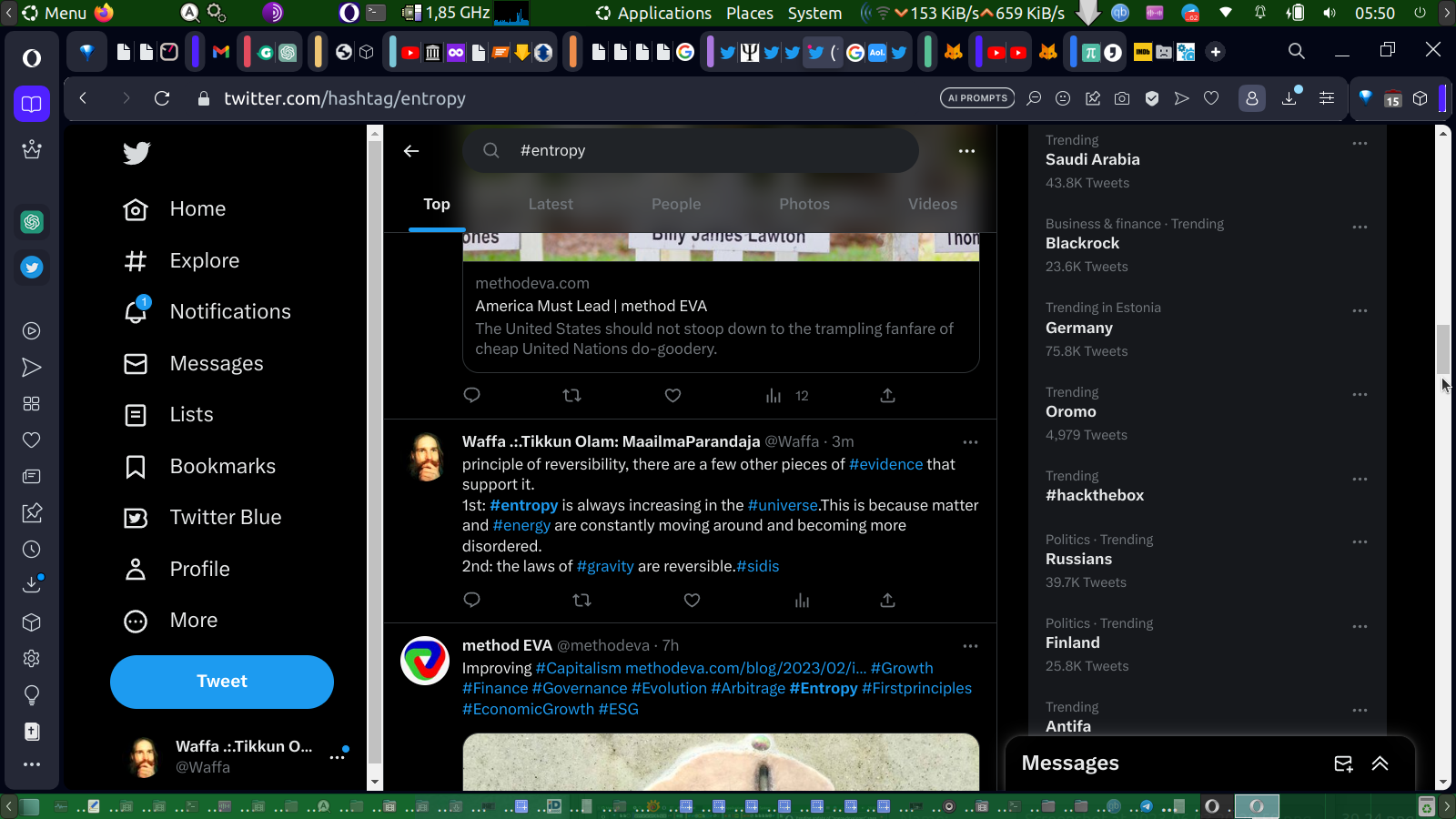Viewport: 1456px width, 819px height.
Task: Open more options for Saudi Arabia trend
Action: click(1360, 144)
